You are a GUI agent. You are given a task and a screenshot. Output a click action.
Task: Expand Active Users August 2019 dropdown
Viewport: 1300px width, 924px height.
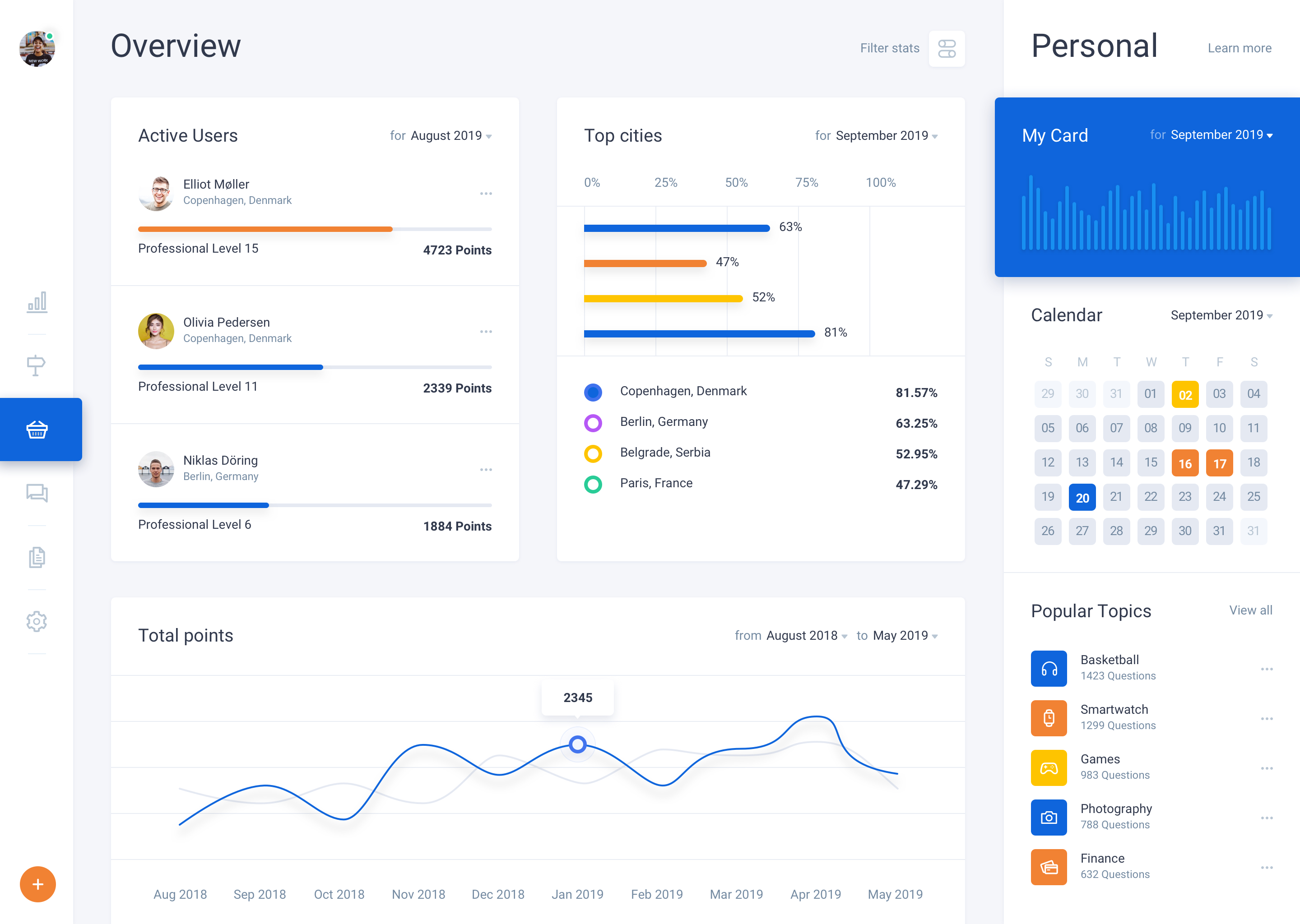pyautogui.click(x=450, y=136)
